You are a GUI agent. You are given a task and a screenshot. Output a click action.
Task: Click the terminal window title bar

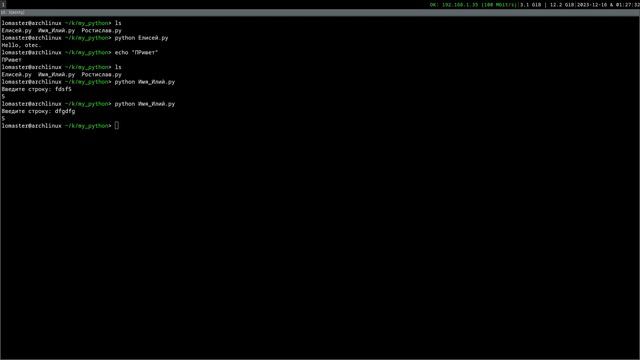click(320, 13)
